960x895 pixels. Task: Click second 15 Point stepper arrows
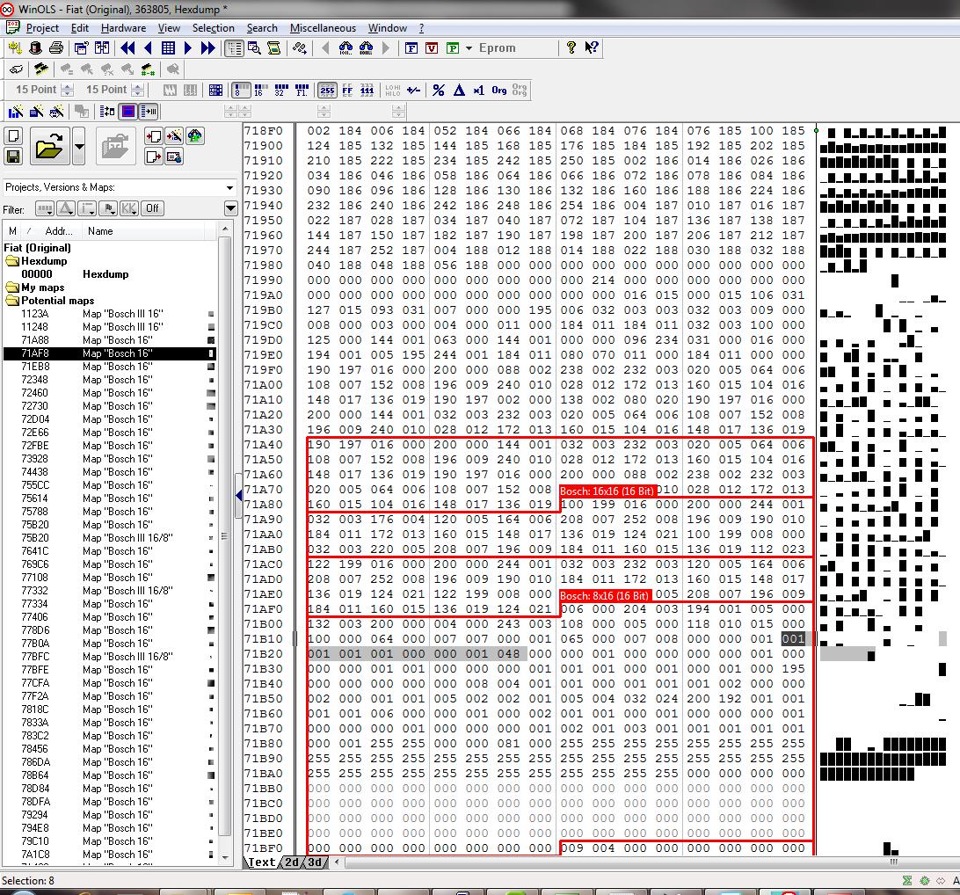coord(138,90)
